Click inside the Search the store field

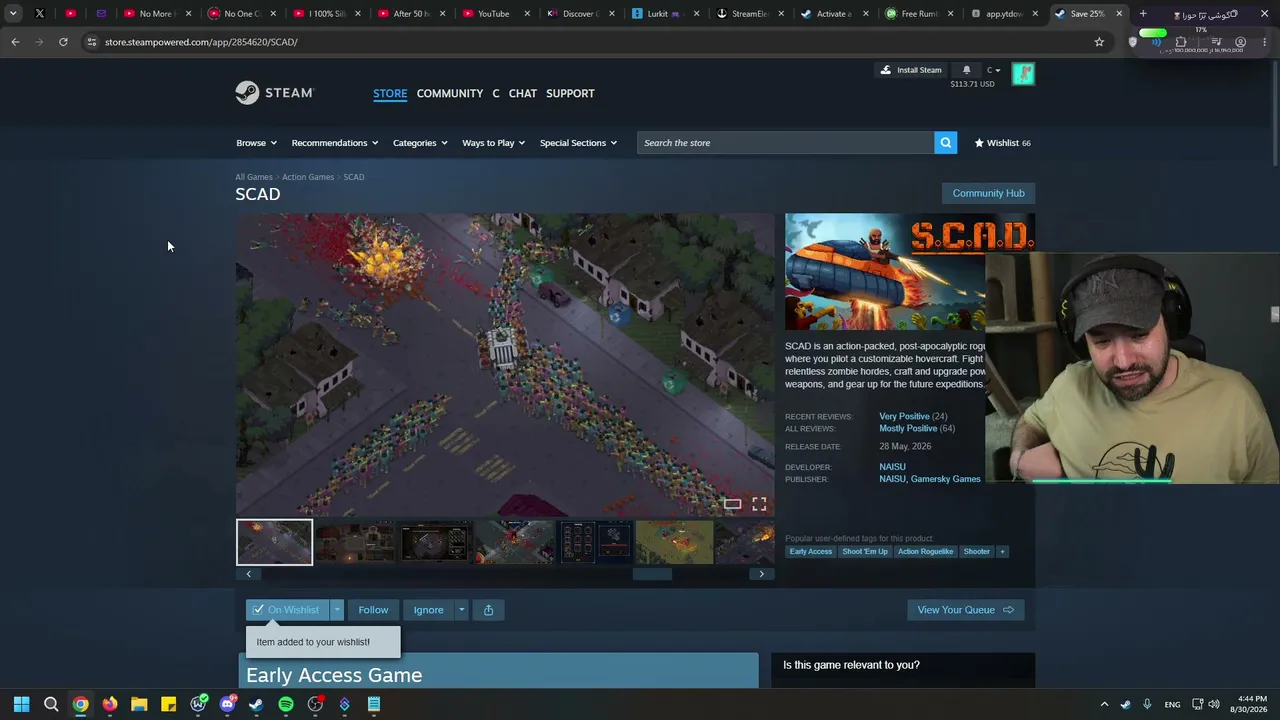click(x=786, y=143)
